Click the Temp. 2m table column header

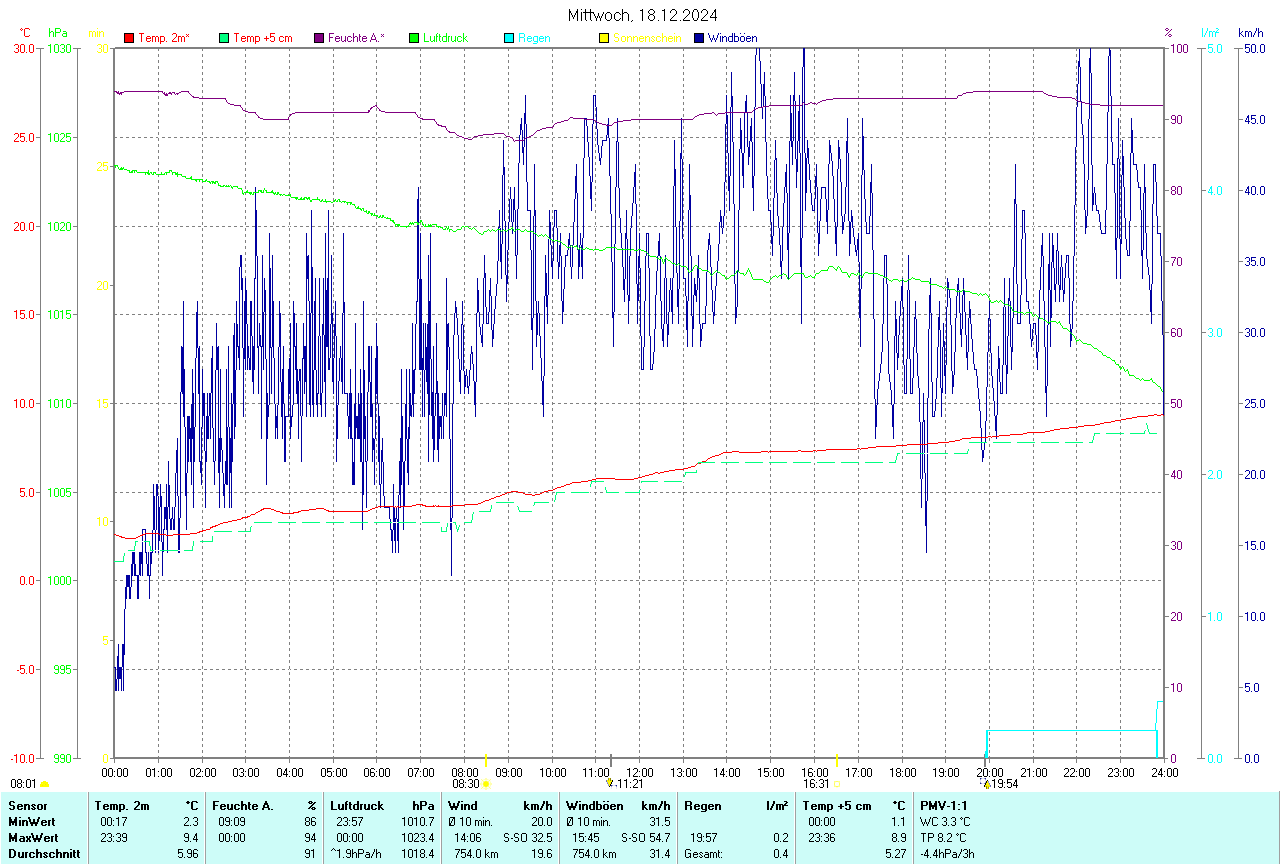[x=122, y=805]
